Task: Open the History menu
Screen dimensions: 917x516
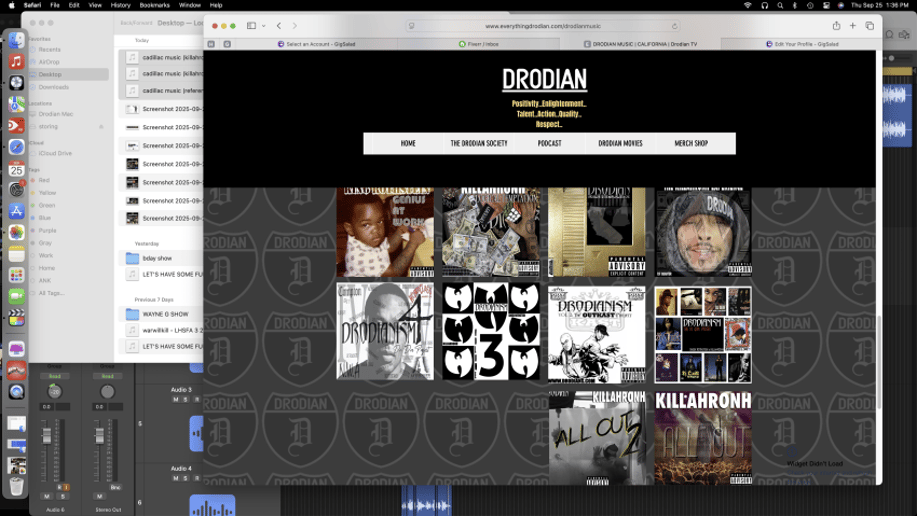Action: 120,5
